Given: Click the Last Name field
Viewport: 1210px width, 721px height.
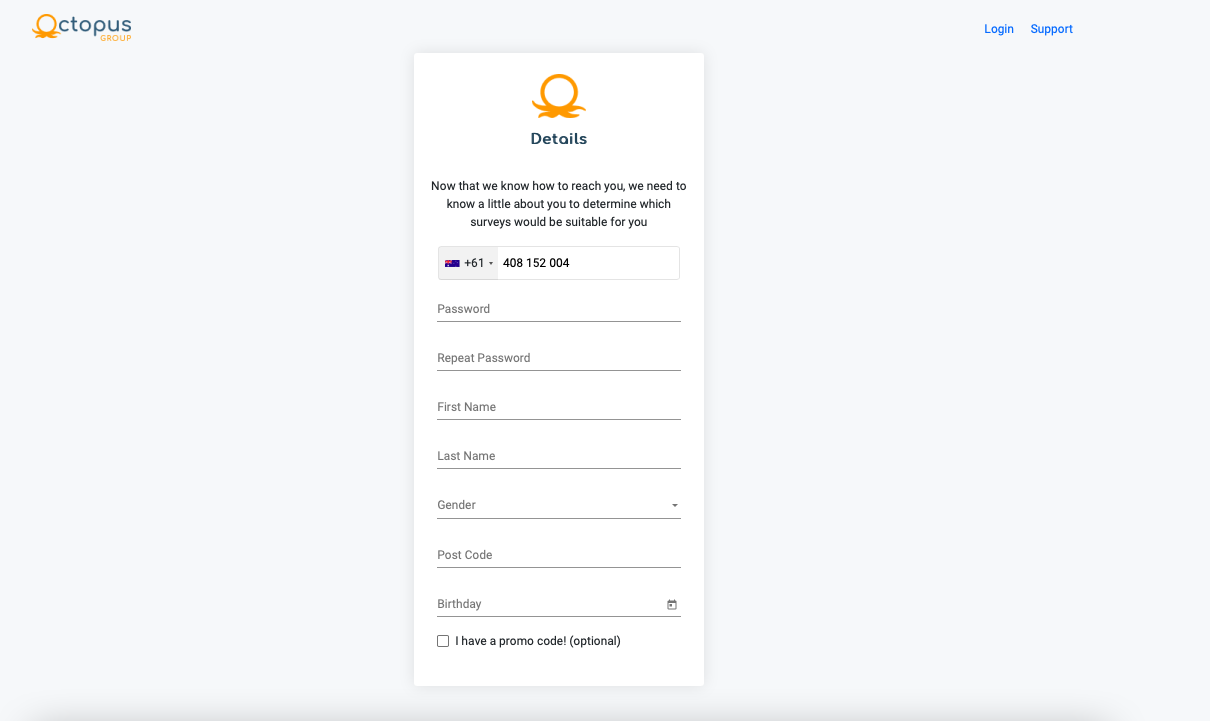Looking at the screenshot, I should coord(559,456).
